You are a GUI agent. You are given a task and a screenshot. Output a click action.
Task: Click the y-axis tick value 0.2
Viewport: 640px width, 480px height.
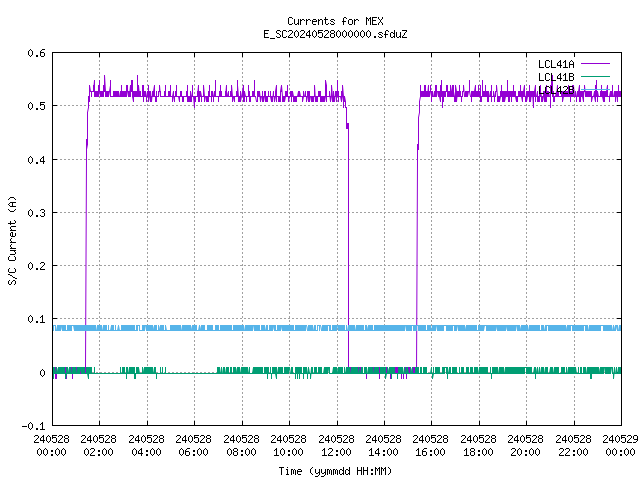tap(36, 266)
